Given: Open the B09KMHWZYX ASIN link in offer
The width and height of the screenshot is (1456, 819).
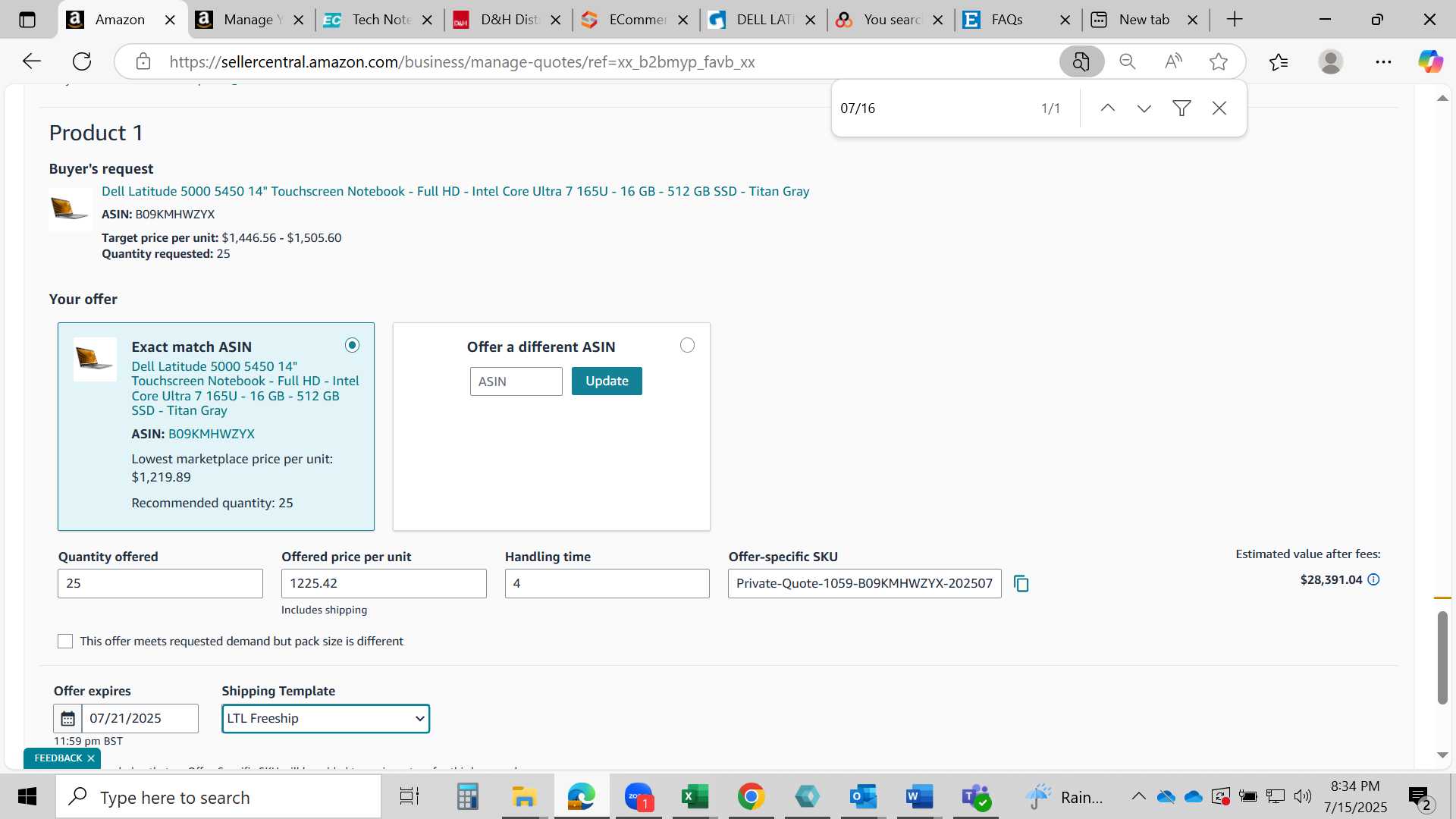Looking at the screenshot, I should pos(212,434).
